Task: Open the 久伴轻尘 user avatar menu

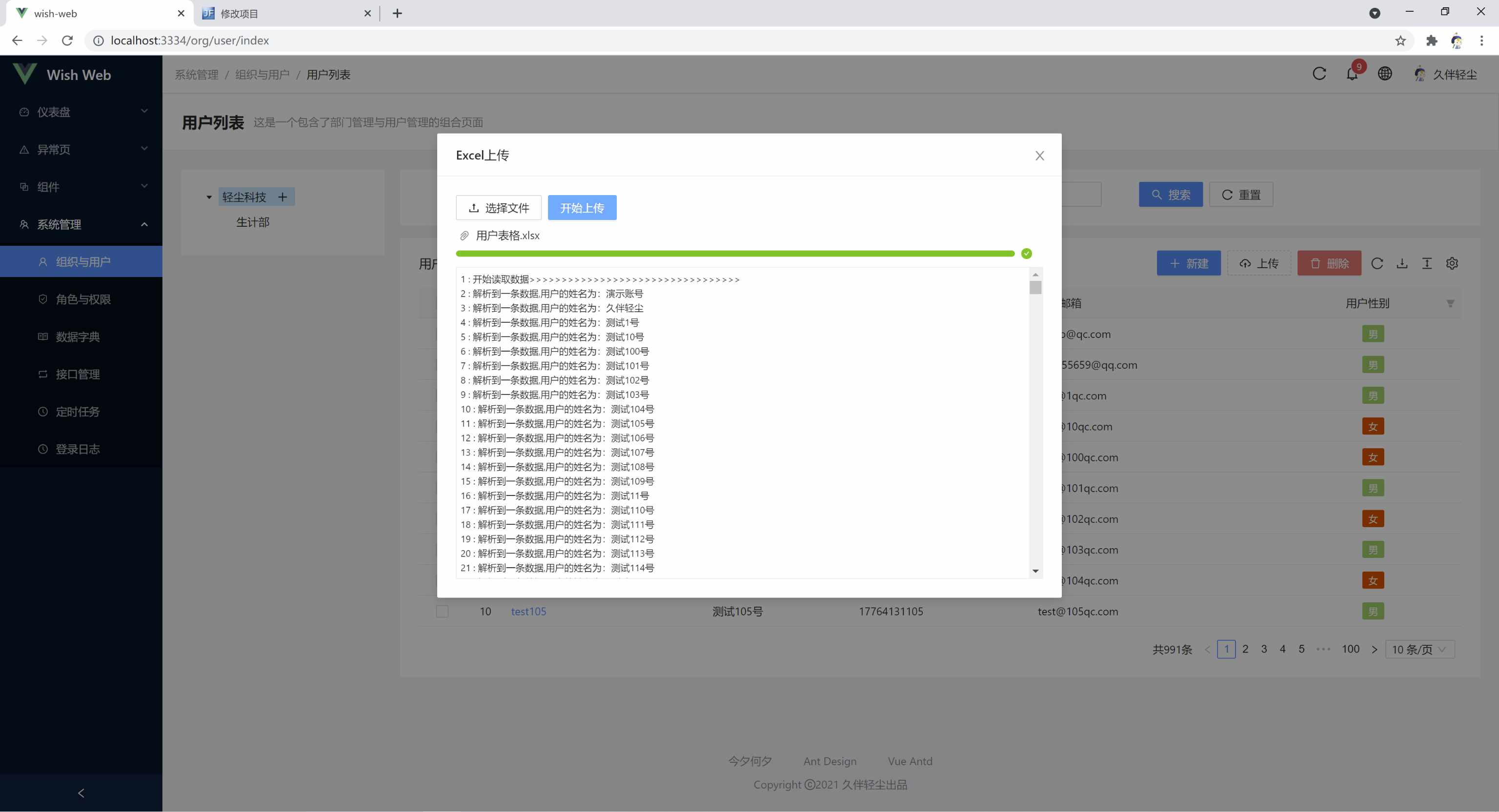Action: pos(1445,75)
